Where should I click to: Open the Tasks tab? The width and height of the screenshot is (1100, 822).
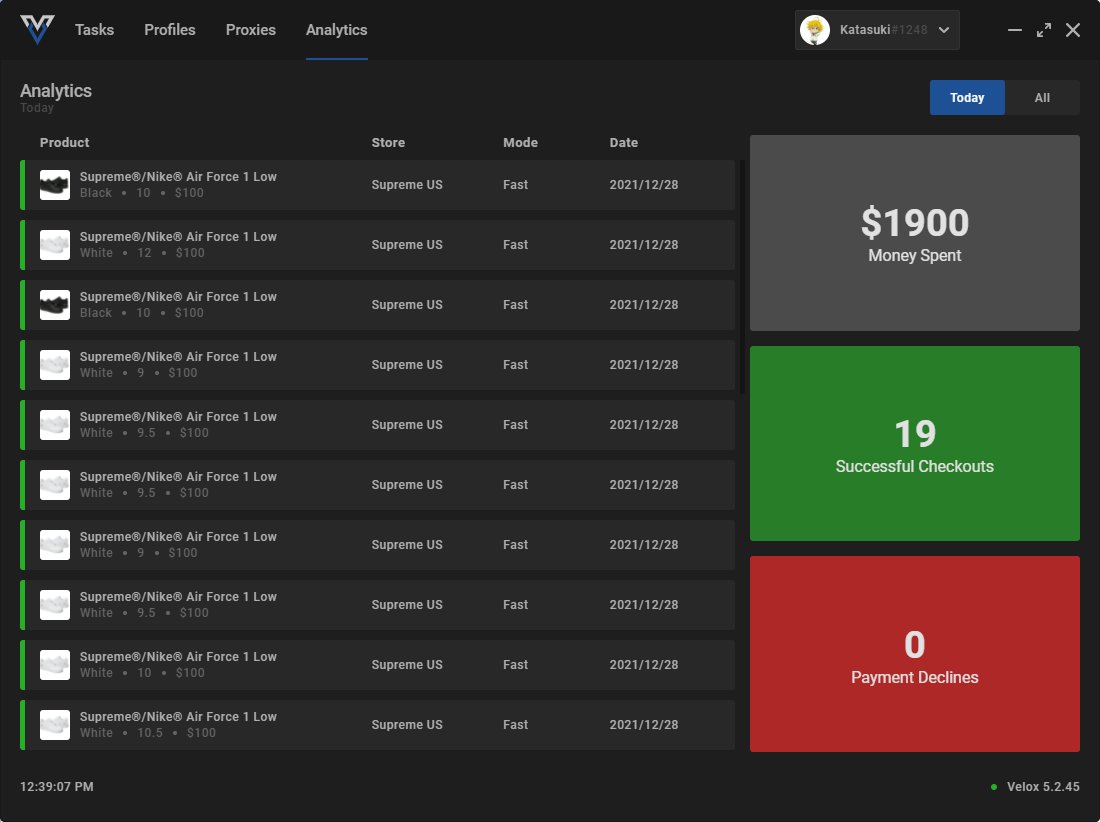point(94,29)
